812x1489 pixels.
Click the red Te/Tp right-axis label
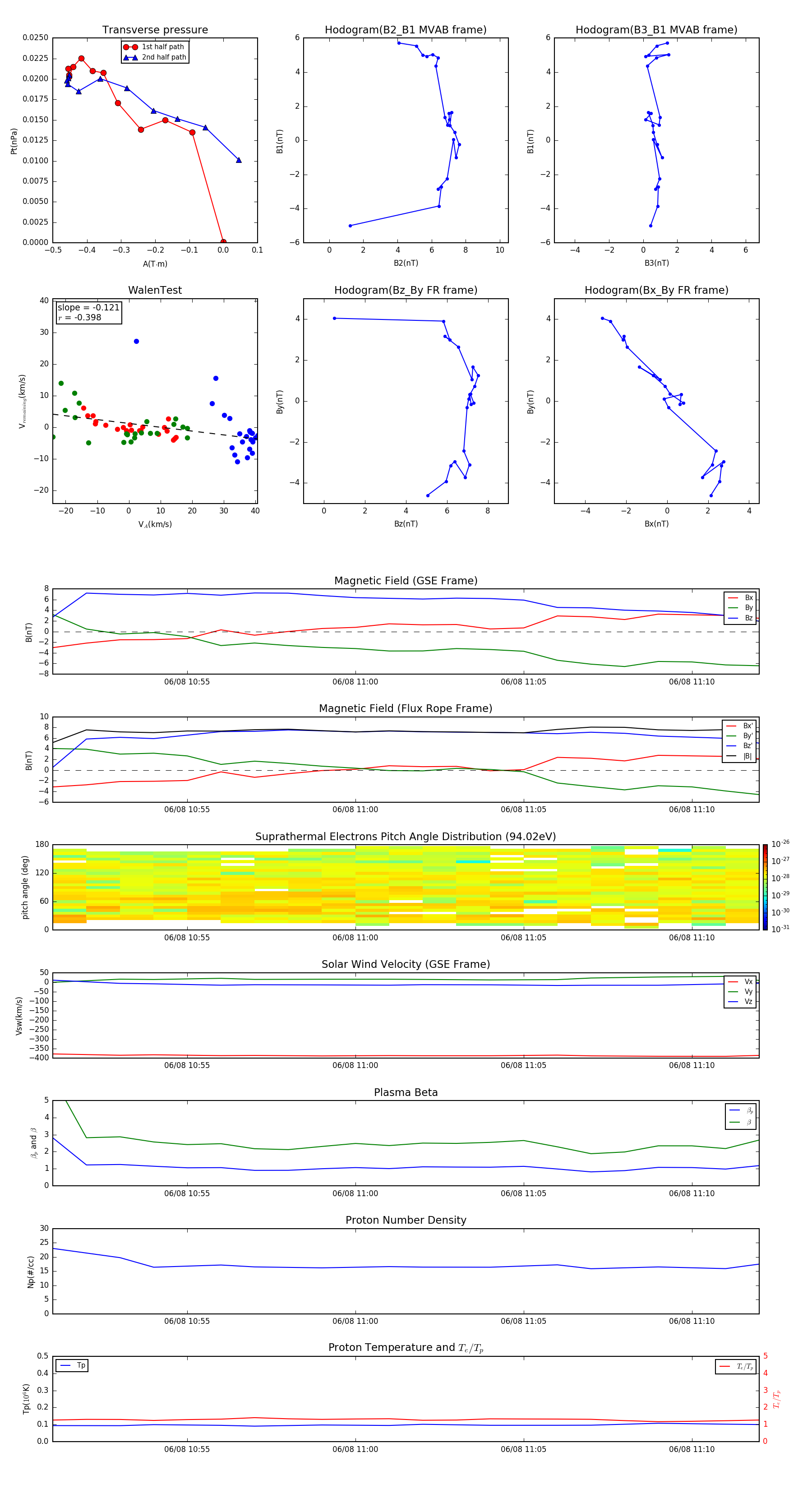pyautogui.click(x=777, y=1399)
